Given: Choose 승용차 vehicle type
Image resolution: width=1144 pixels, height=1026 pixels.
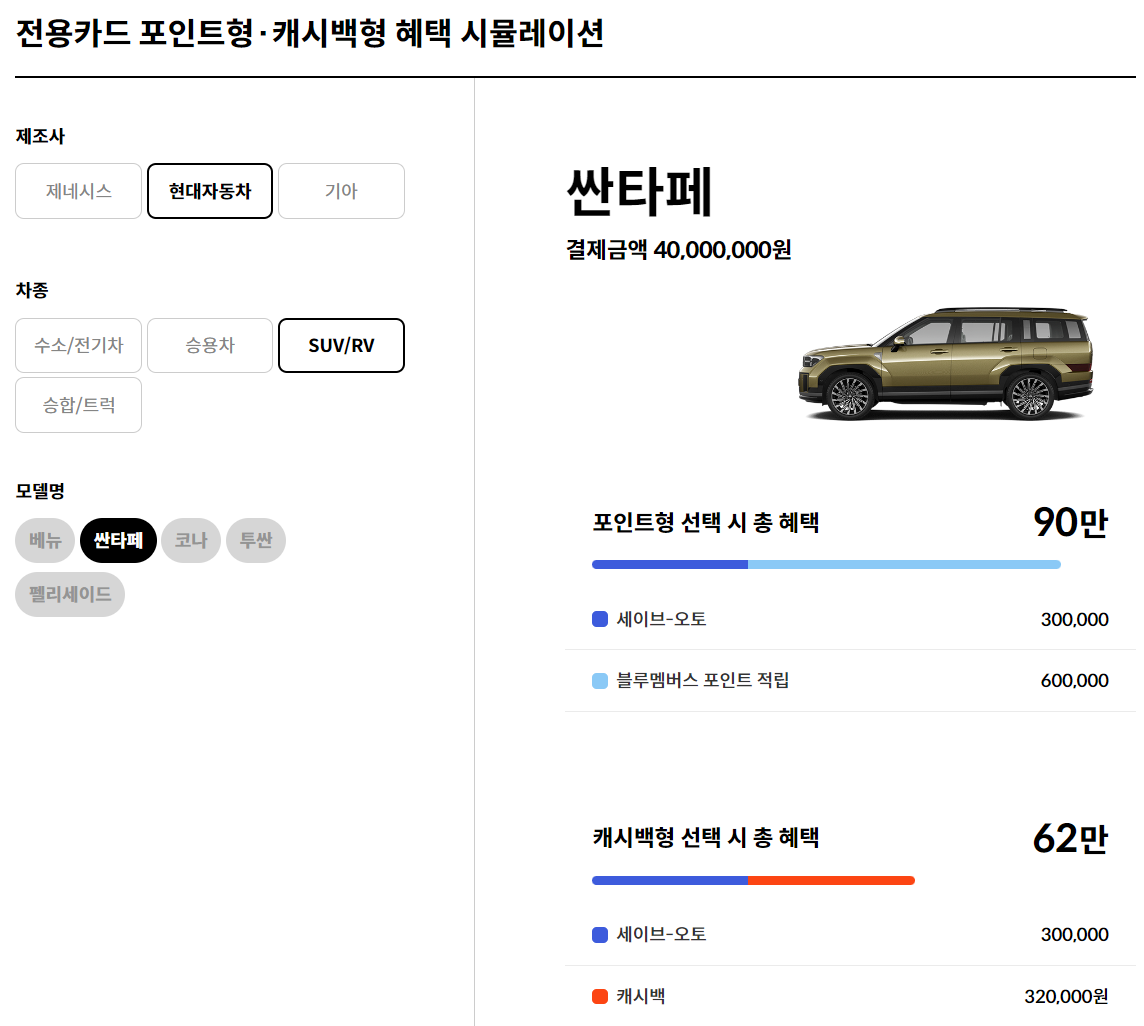Looking at the screenshot, I should pos(210,345).
